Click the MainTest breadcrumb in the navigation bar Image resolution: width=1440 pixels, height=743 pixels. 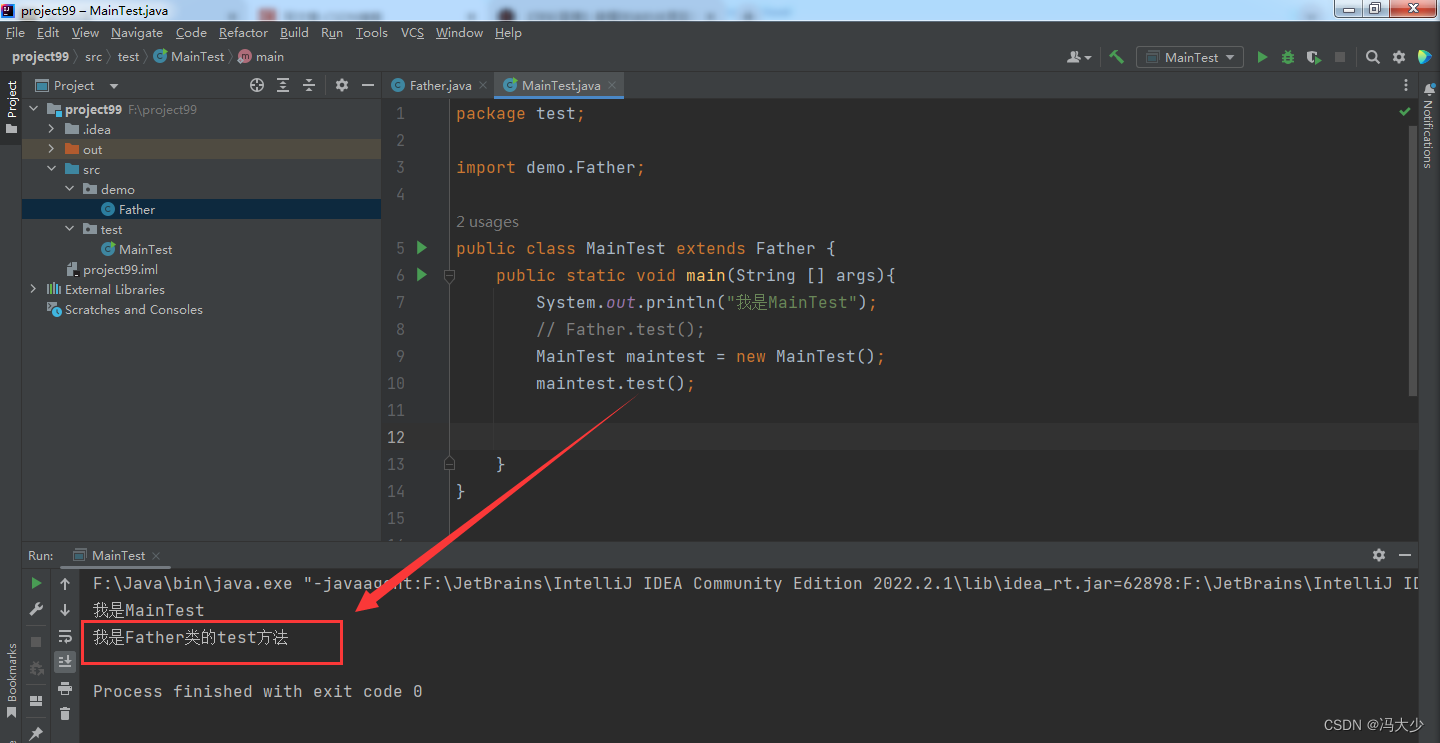[189, 57]
